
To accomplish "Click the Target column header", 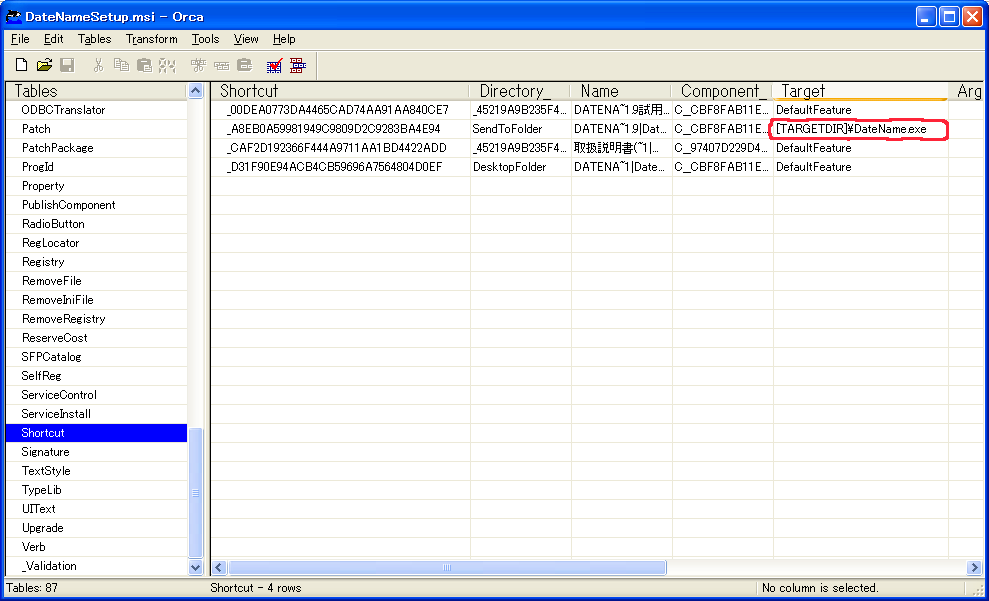I will [x=860, y=91].
